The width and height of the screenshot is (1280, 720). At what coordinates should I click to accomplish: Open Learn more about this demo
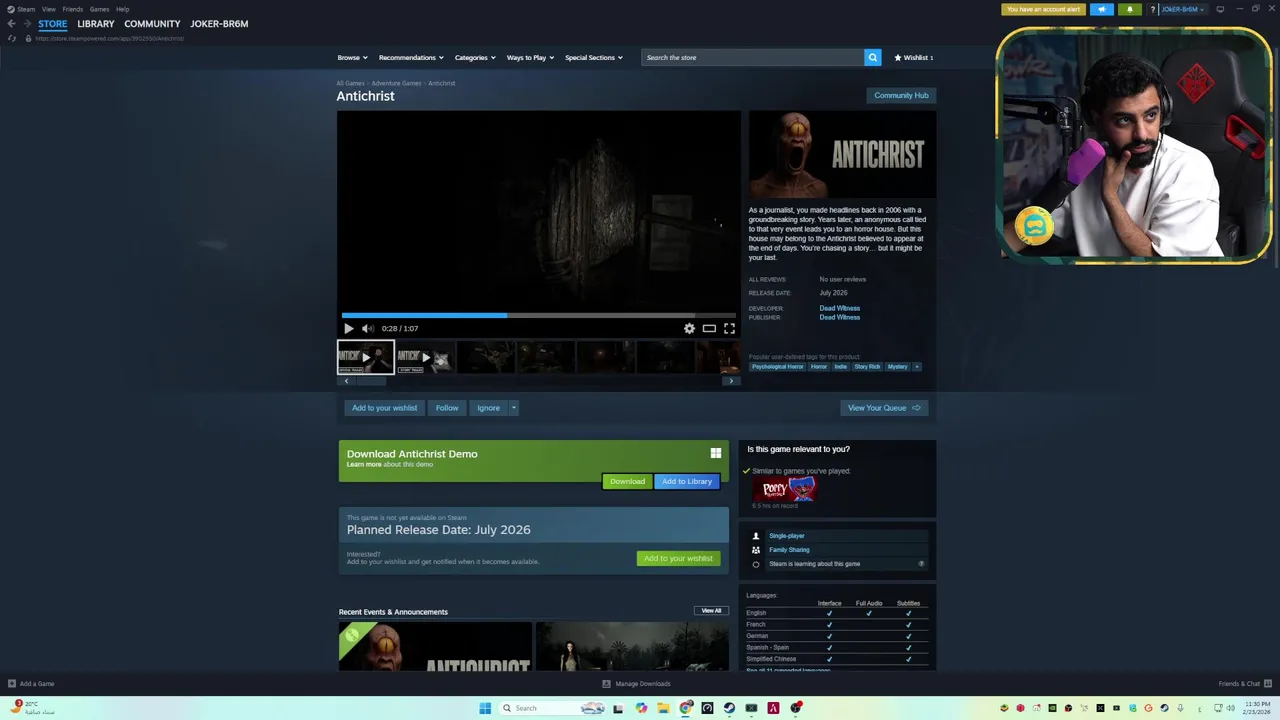(364, 464)
